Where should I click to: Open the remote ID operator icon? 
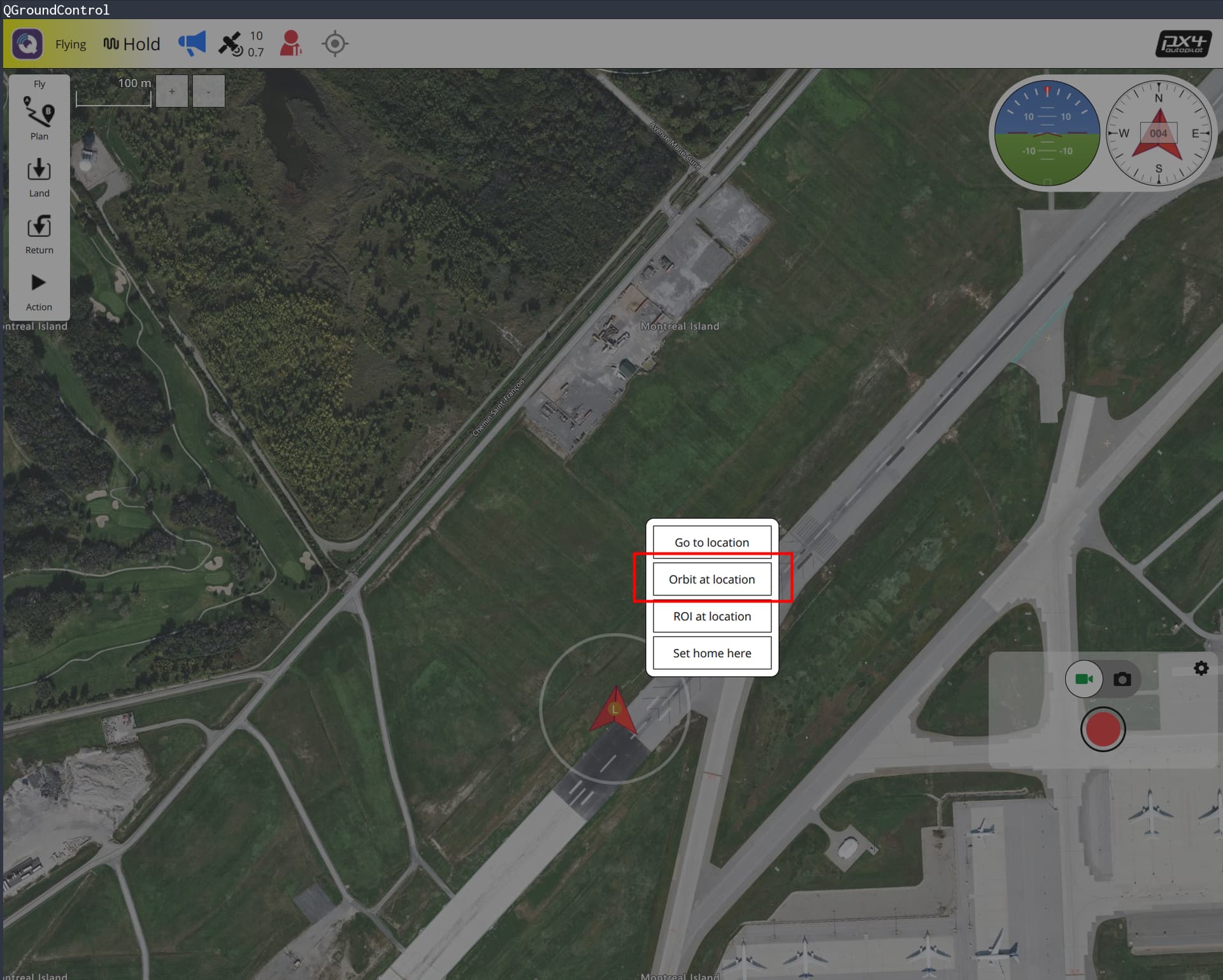(291, 43)
